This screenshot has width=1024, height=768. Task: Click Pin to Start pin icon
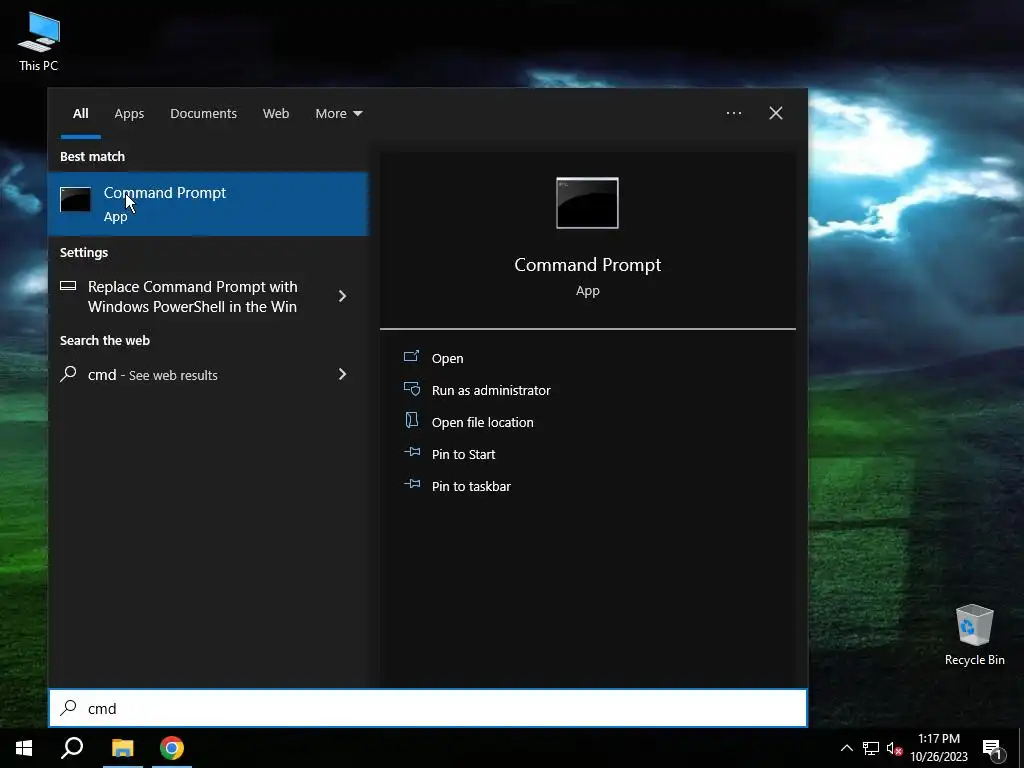(x=411, y=452)
